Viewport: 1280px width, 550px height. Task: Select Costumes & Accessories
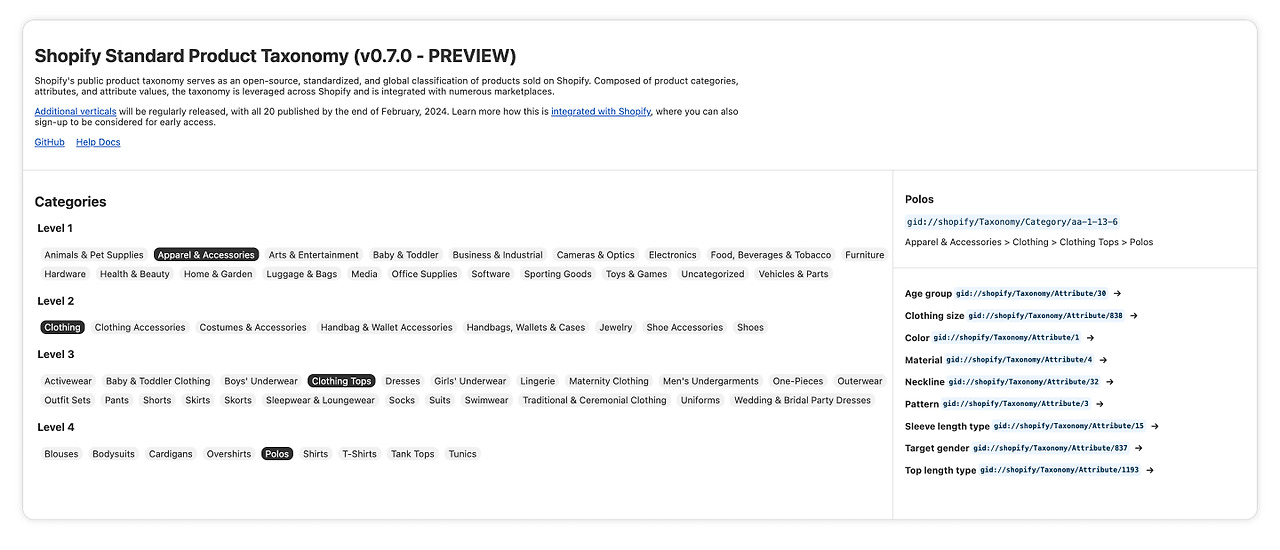click(x=253, y=327)
